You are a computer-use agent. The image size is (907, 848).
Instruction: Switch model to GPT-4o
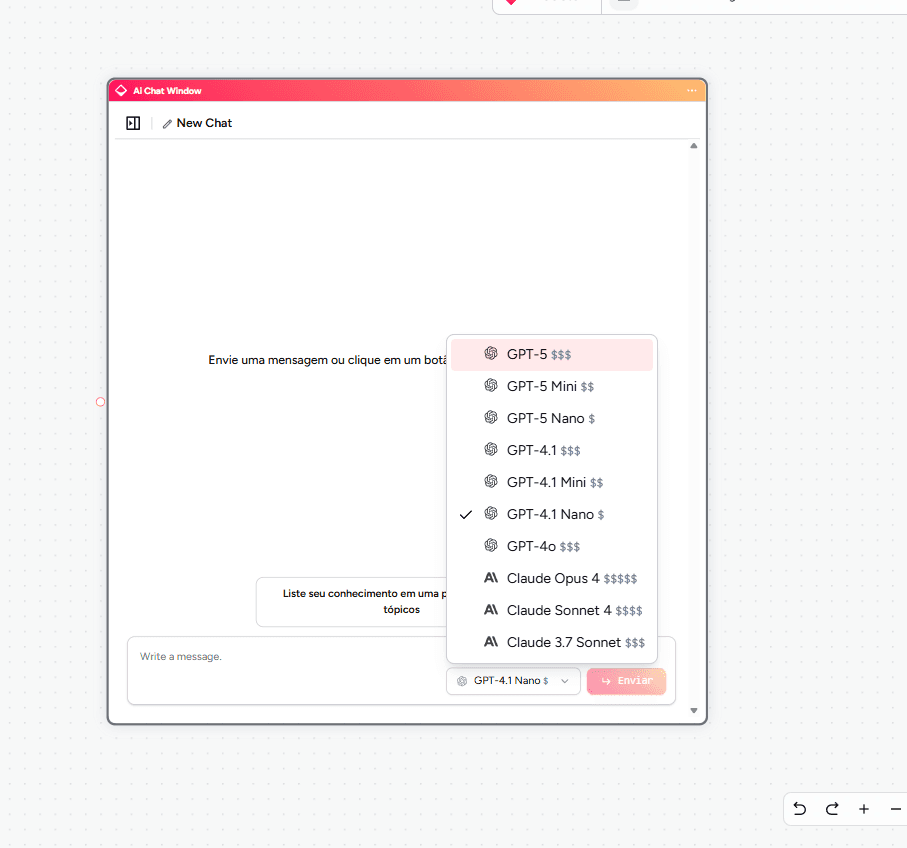point(551,546)
